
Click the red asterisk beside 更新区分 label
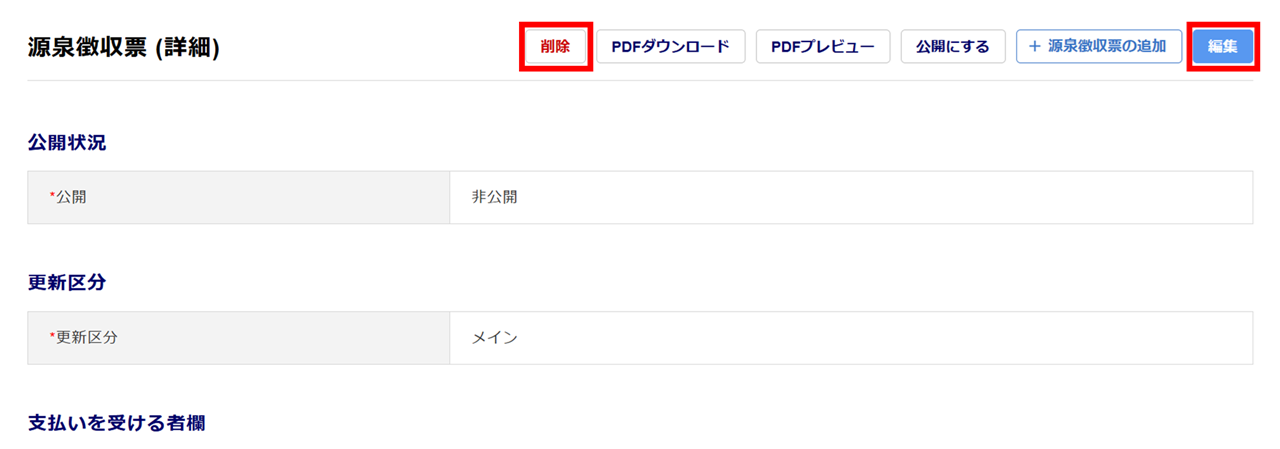click(52, 337)
